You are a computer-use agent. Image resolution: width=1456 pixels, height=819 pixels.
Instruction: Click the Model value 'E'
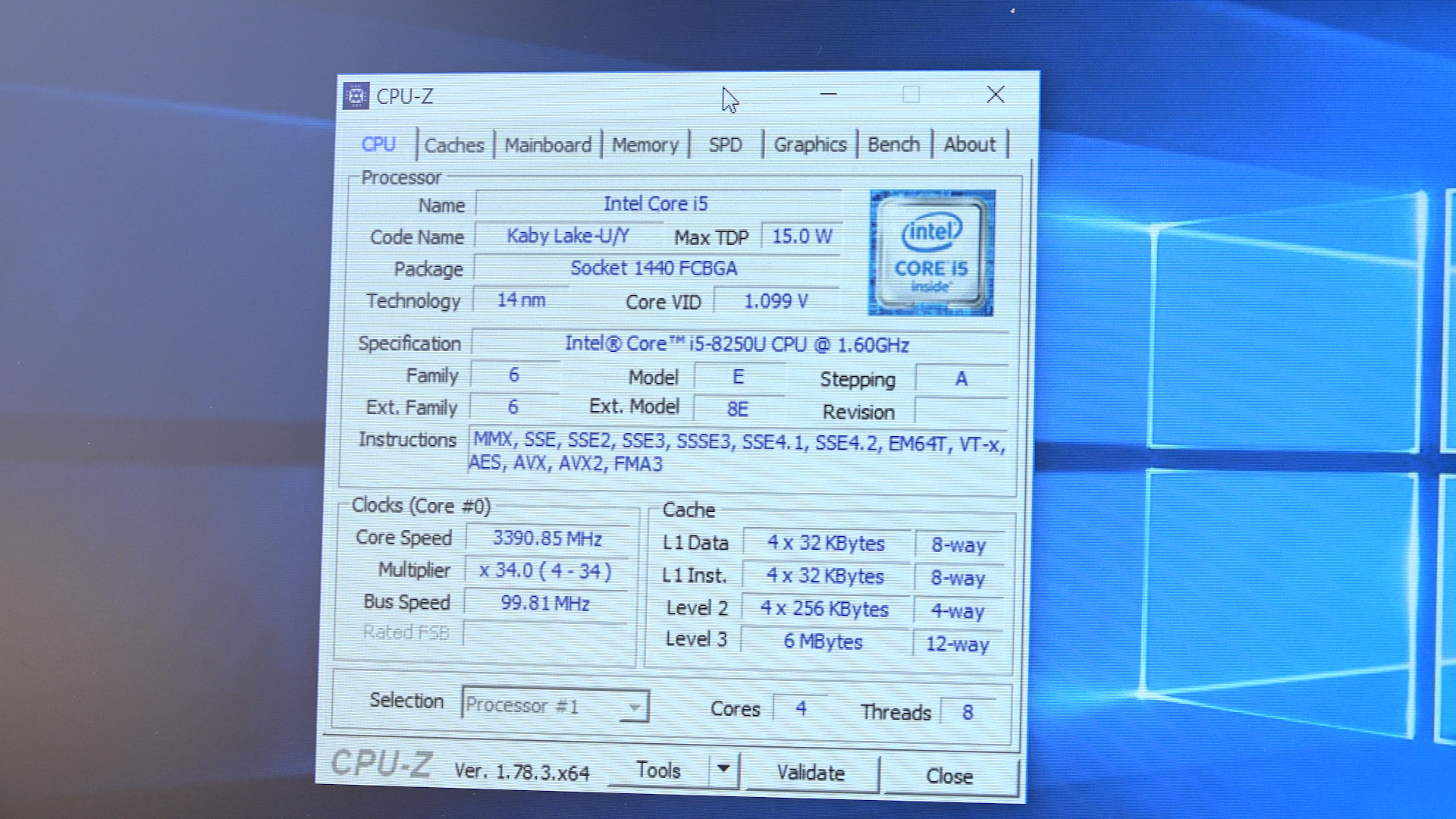click(739, 377)
